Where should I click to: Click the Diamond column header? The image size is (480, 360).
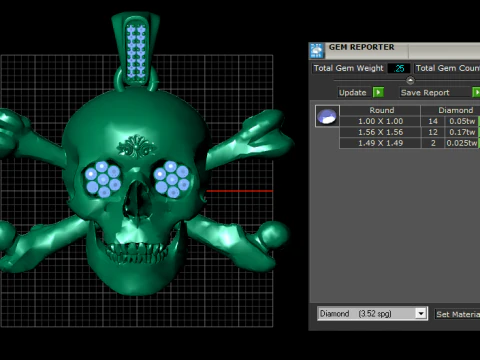point(451,110)
